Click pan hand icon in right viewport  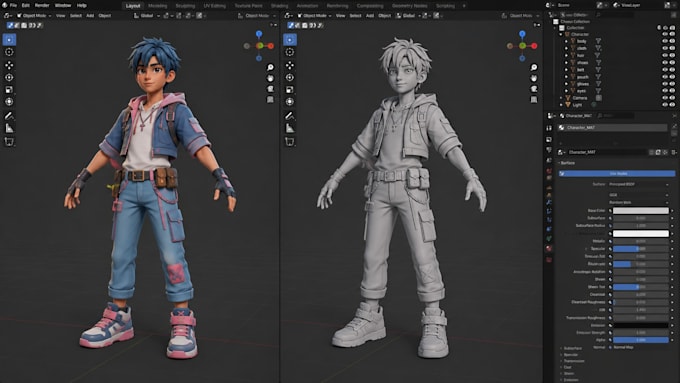pos(534,78)
